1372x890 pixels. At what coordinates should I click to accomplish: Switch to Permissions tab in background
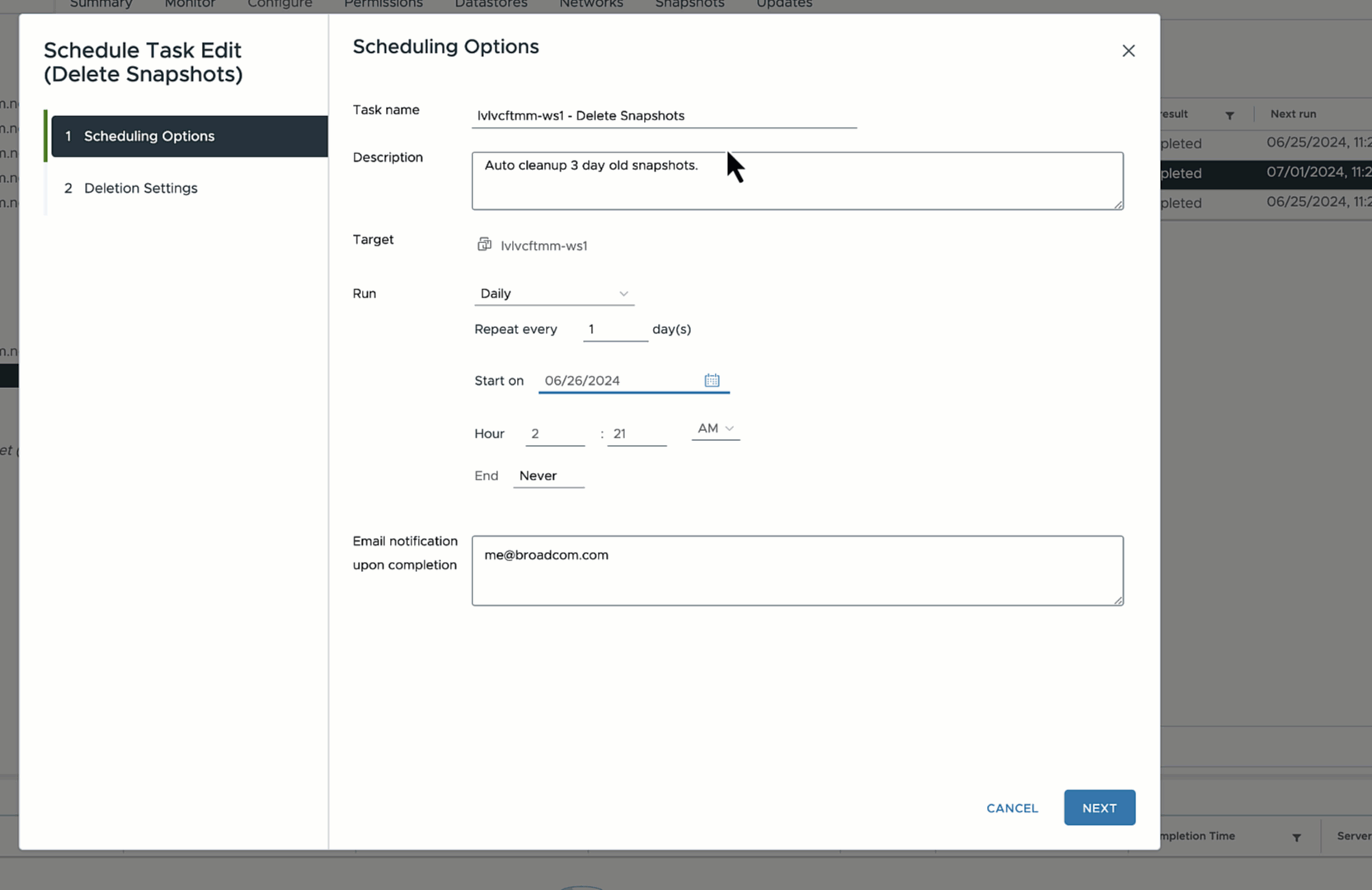point(383,4)
